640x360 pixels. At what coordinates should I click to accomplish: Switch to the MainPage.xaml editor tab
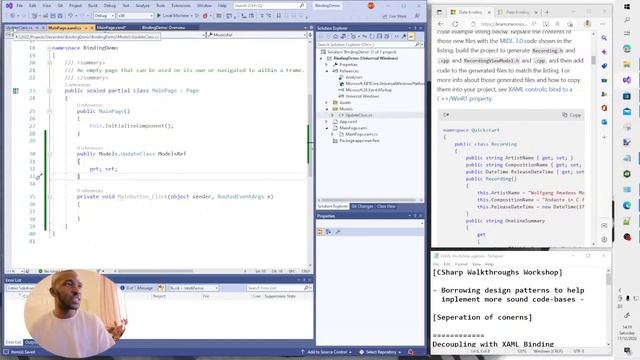click(x=111, y=27)
